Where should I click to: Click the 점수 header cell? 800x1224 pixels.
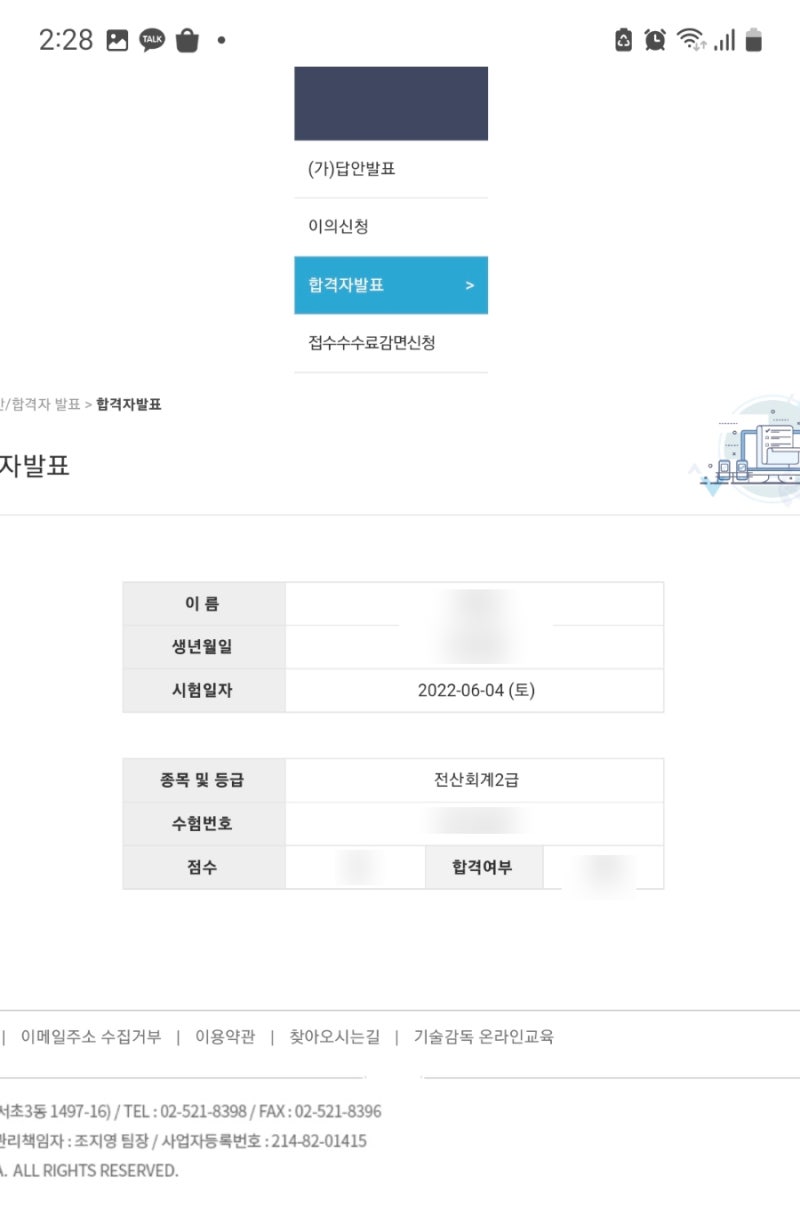tap(204, 867)
